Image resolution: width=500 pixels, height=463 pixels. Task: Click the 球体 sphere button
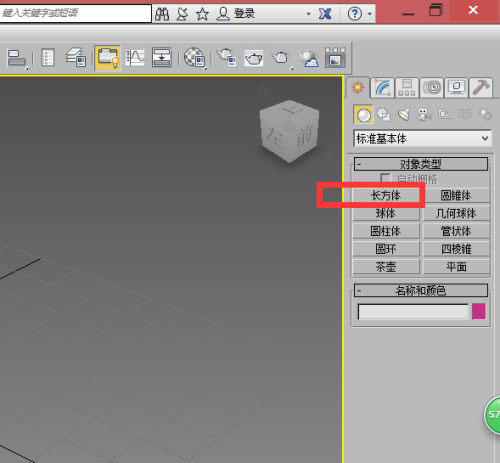coord(386,213)
